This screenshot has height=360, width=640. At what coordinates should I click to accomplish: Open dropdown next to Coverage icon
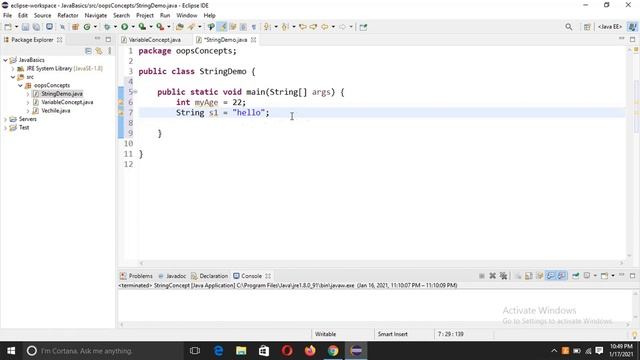click(x=151, y=27)
